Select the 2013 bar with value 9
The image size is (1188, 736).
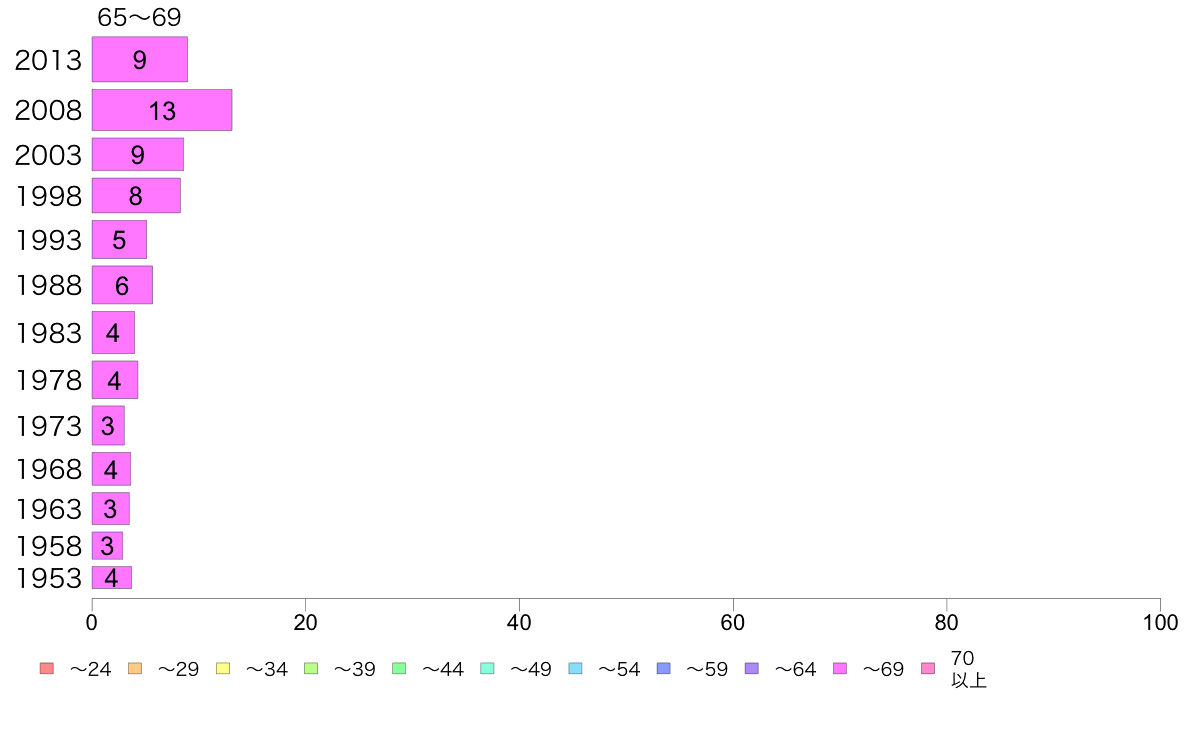point(139,59)
